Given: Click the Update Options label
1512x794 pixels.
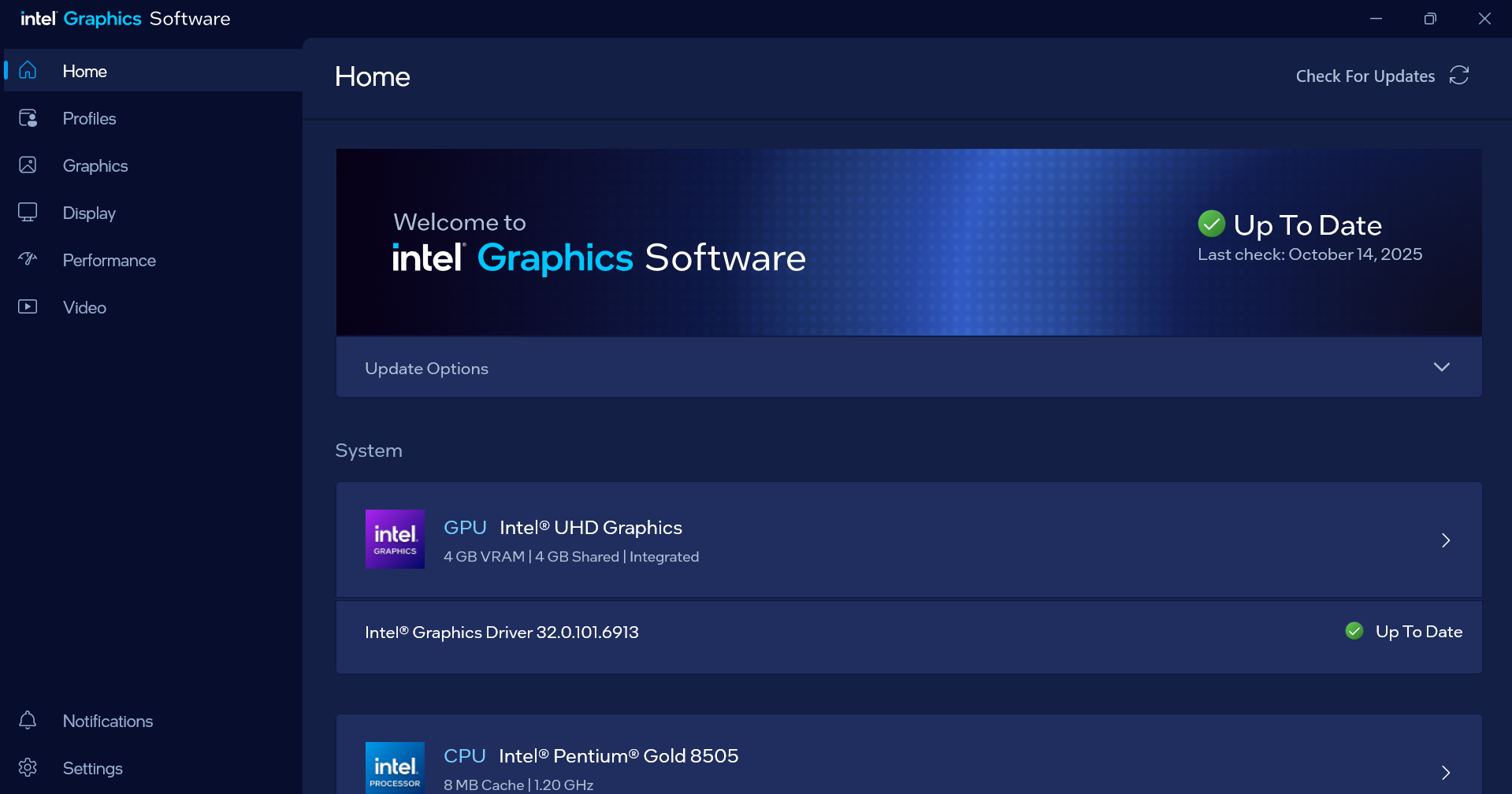Looking at the screenshot, I should [426, 369].
